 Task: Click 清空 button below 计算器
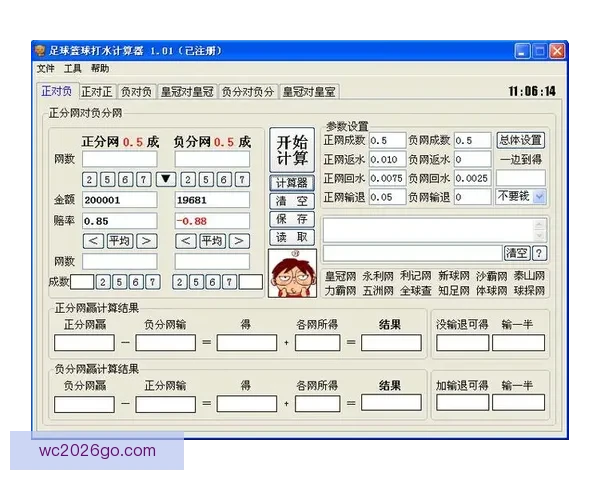click(292, 201)
